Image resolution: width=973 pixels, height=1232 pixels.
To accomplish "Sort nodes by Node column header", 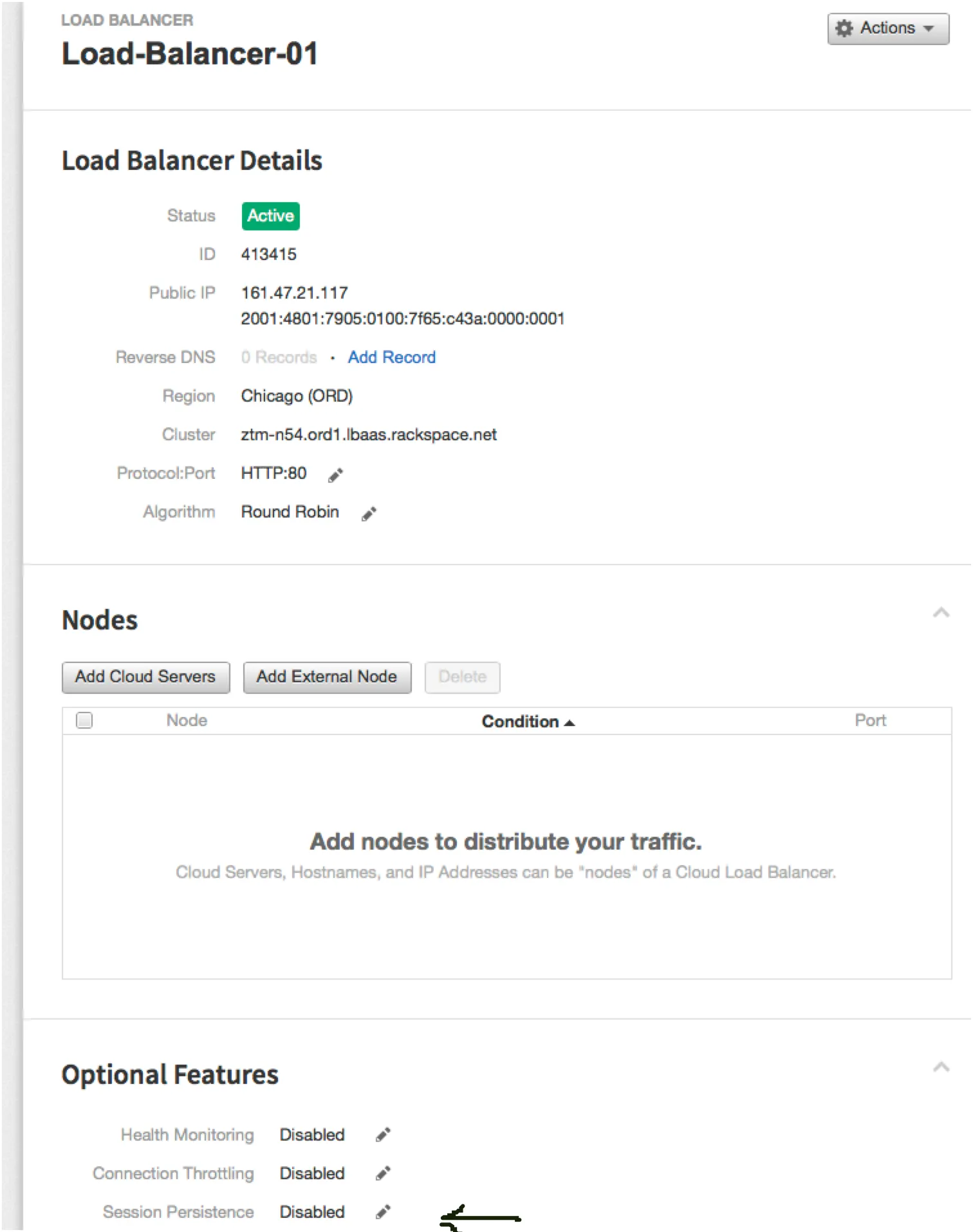I will pos(187,720).
